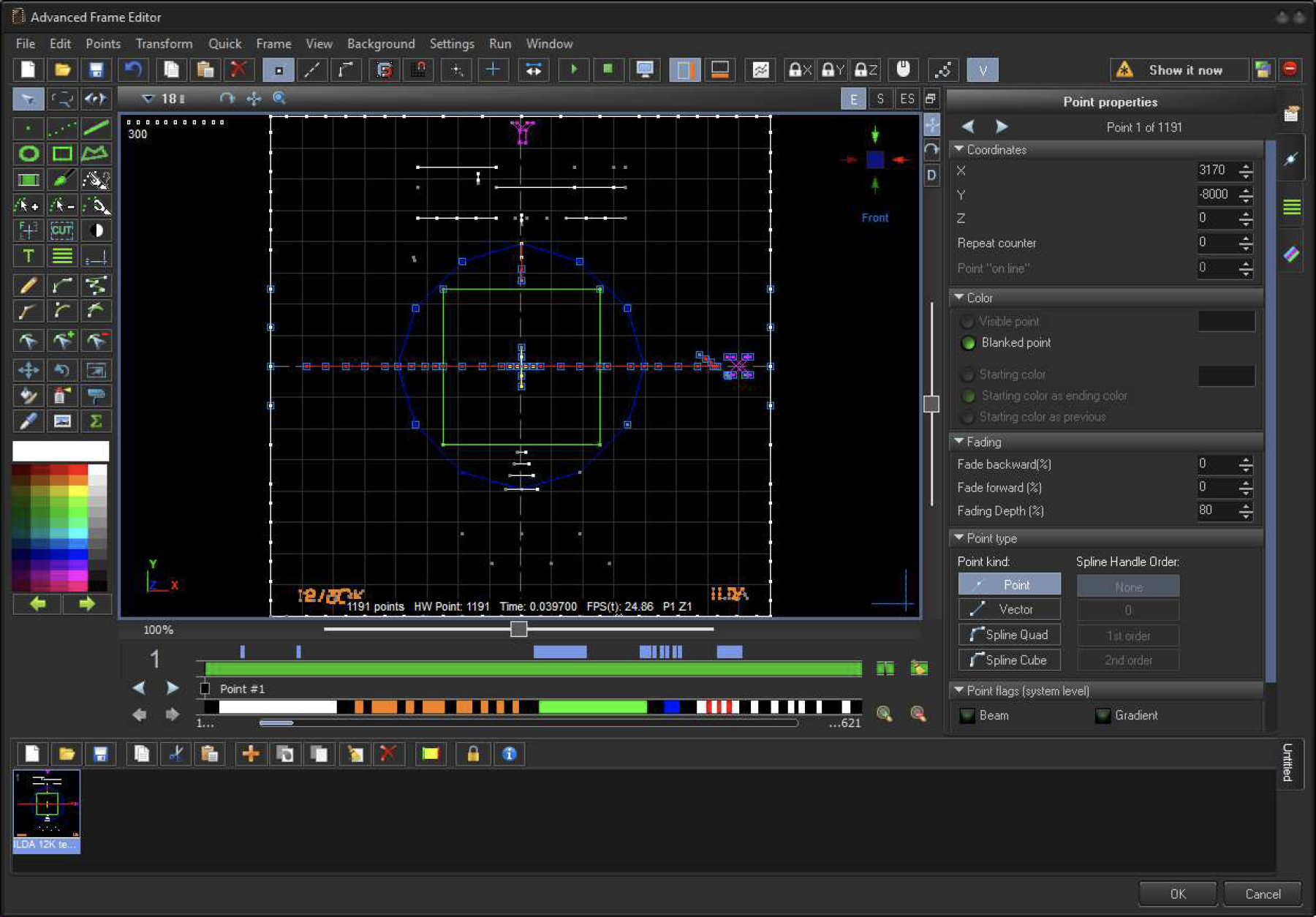1316x917 pixels.
Task: Click the blue info icon in the frame toolbar
Action: point(510,754)
